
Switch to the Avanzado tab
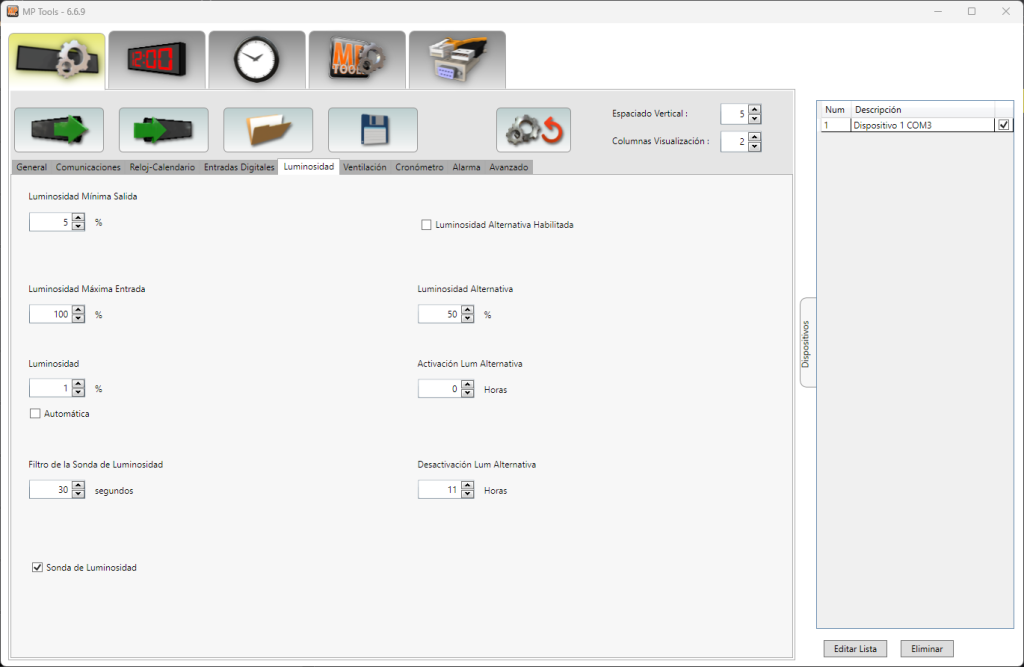pos(509,167)
